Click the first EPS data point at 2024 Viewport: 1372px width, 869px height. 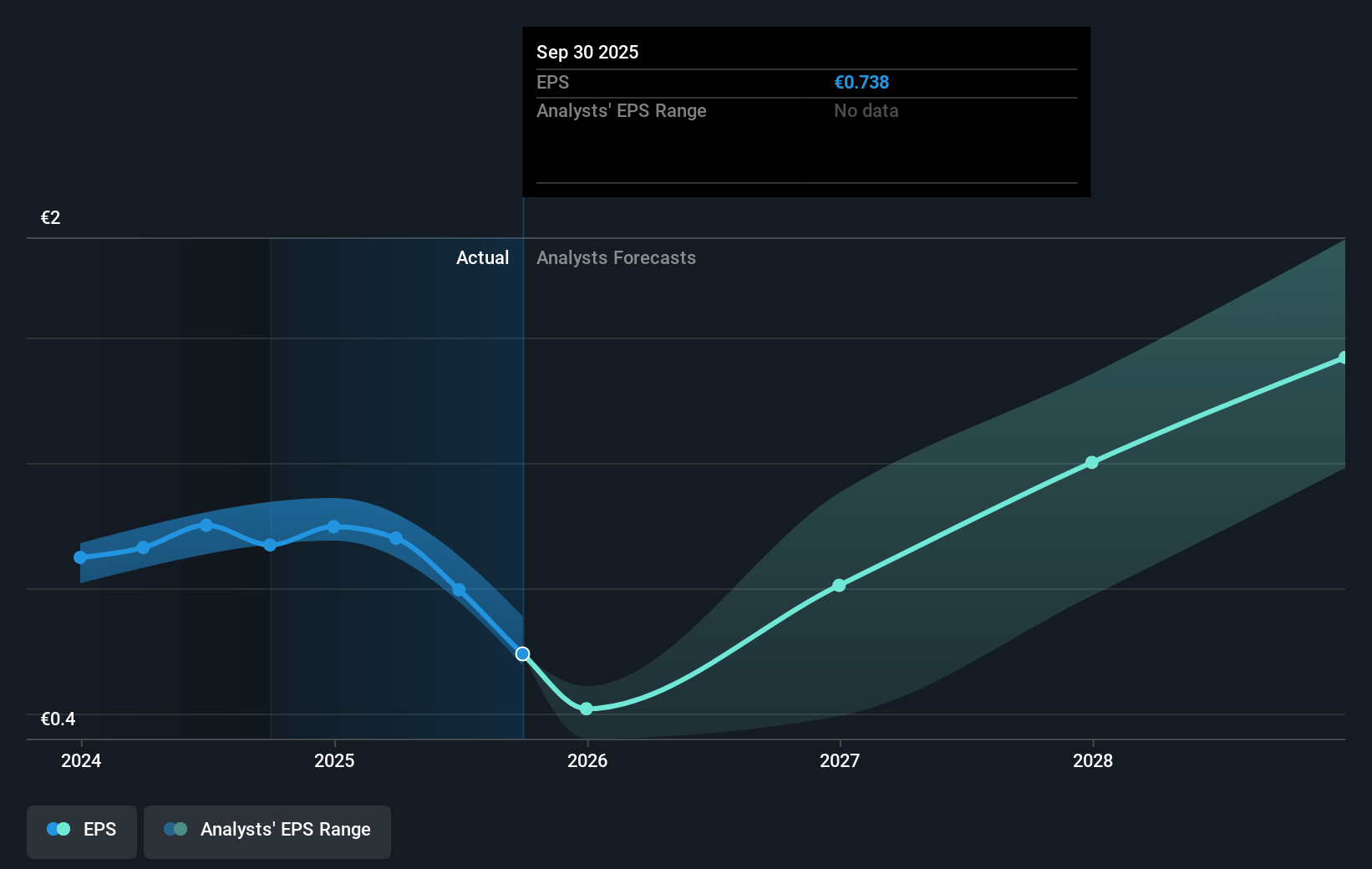[80, 557]
